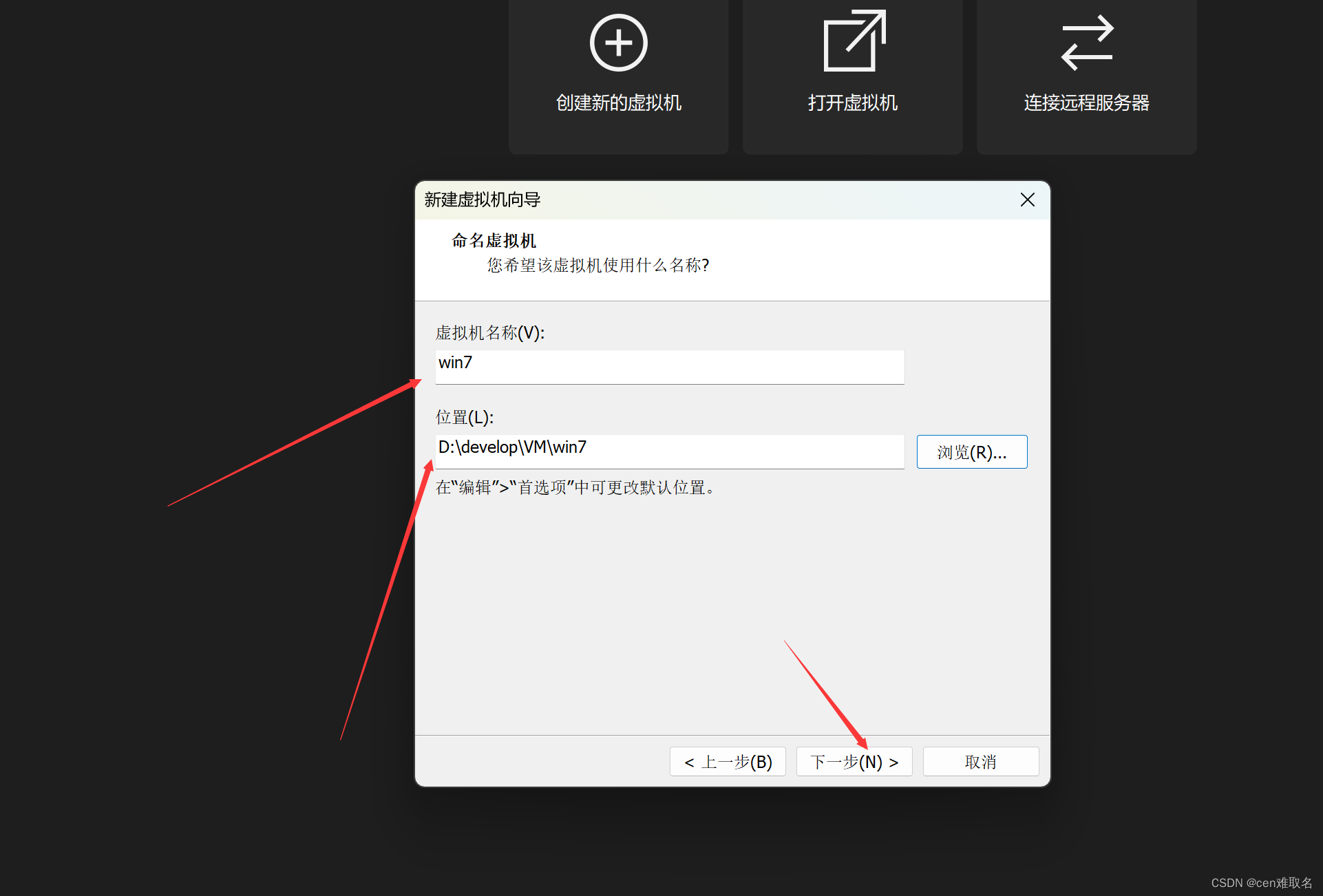Click into the 位置 path input field

[669, 451]
